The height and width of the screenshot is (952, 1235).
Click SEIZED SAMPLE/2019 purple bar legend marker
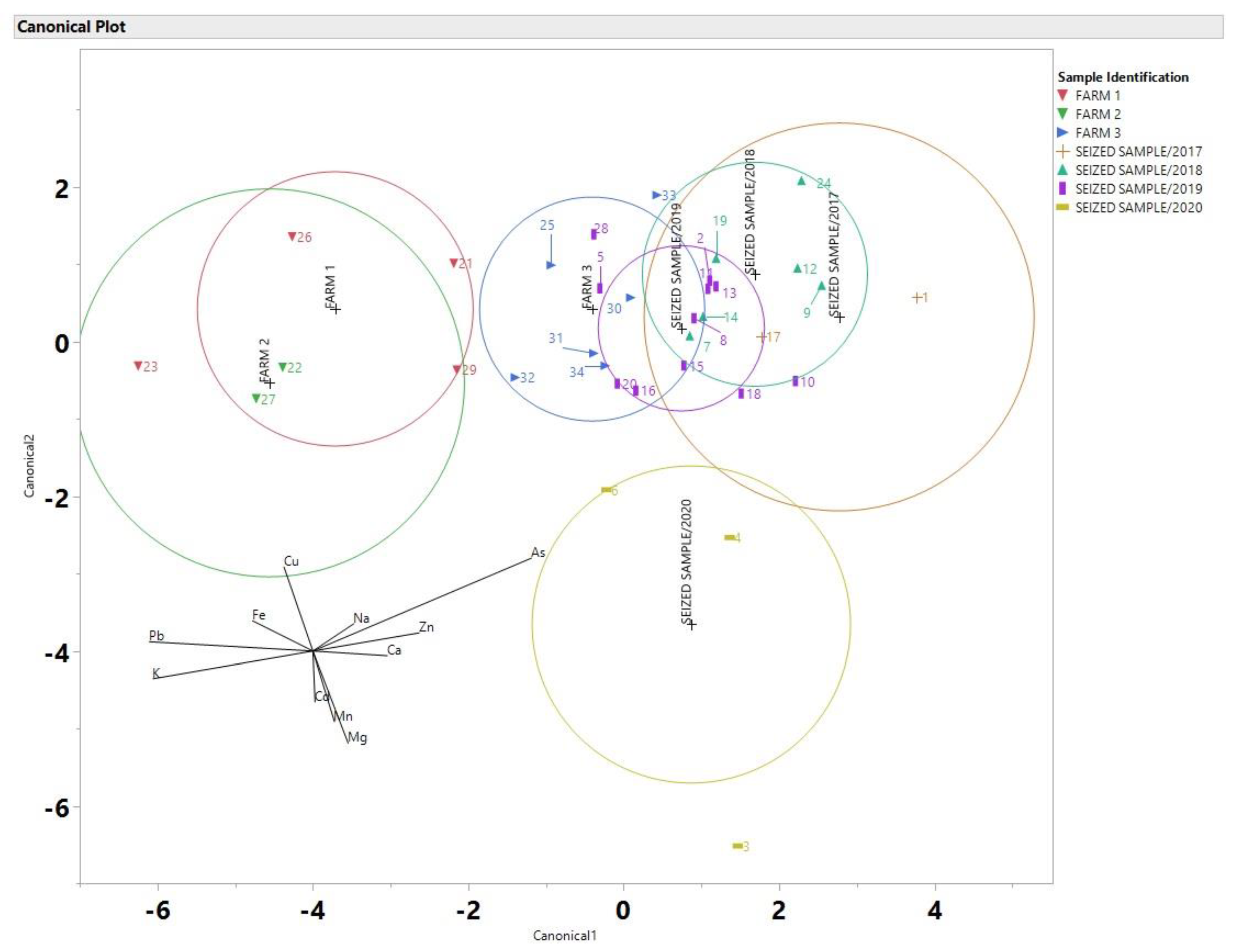(x=1062, y=188)
